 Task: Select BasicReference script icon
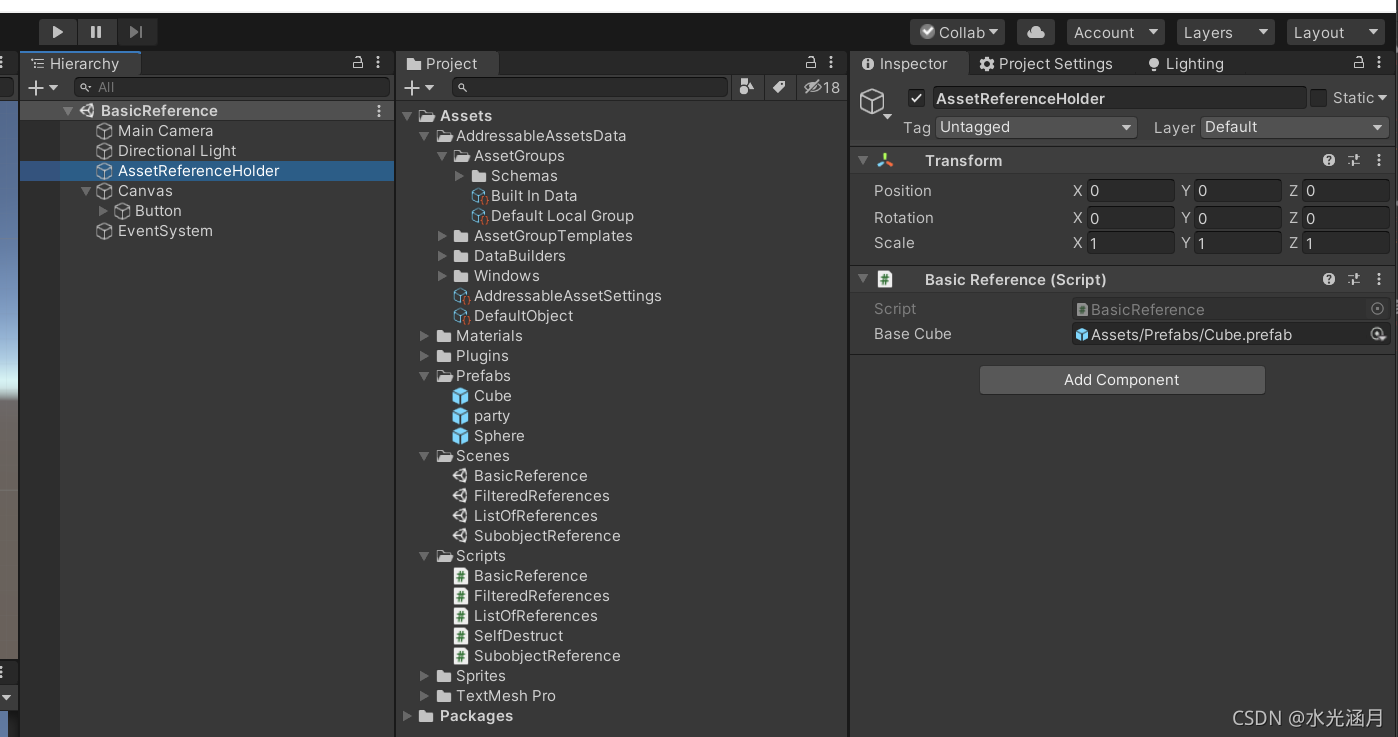pos(460,576)
